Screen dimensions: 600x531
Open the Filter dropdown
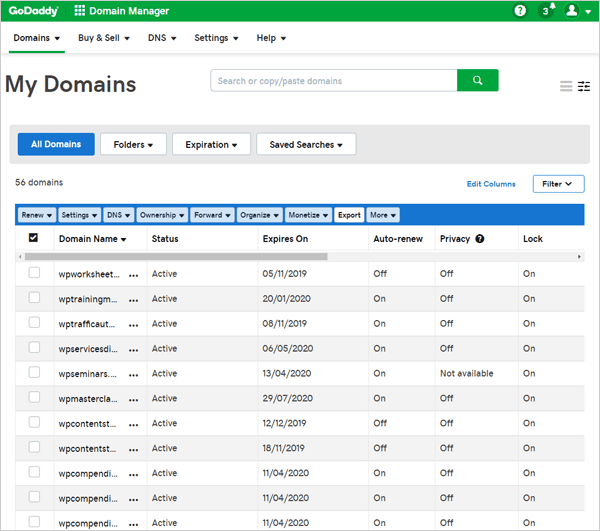(558, 184)
